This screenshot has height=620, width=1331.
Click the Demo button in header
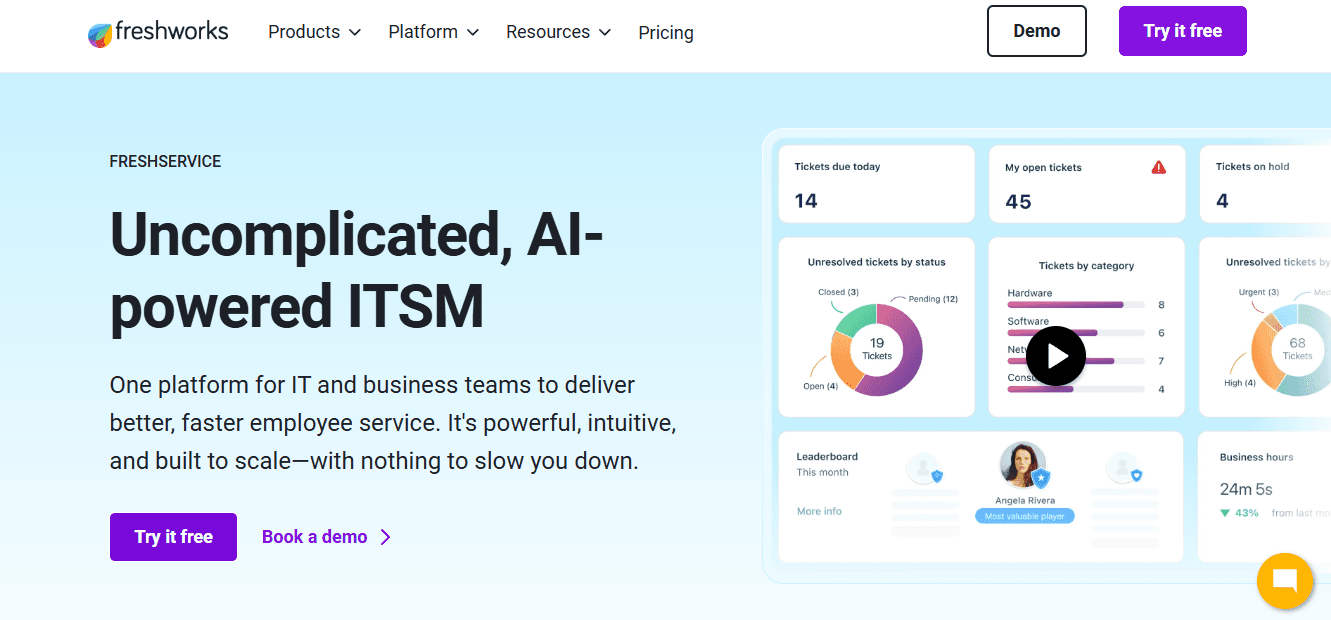(x=1037, y=31)
